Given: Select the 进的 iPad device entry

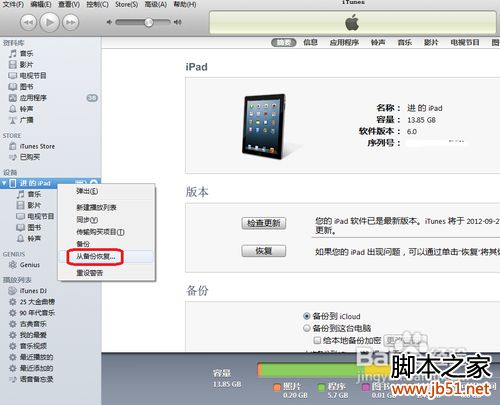Looking at the screenshot, I should (x=35, y=183).
